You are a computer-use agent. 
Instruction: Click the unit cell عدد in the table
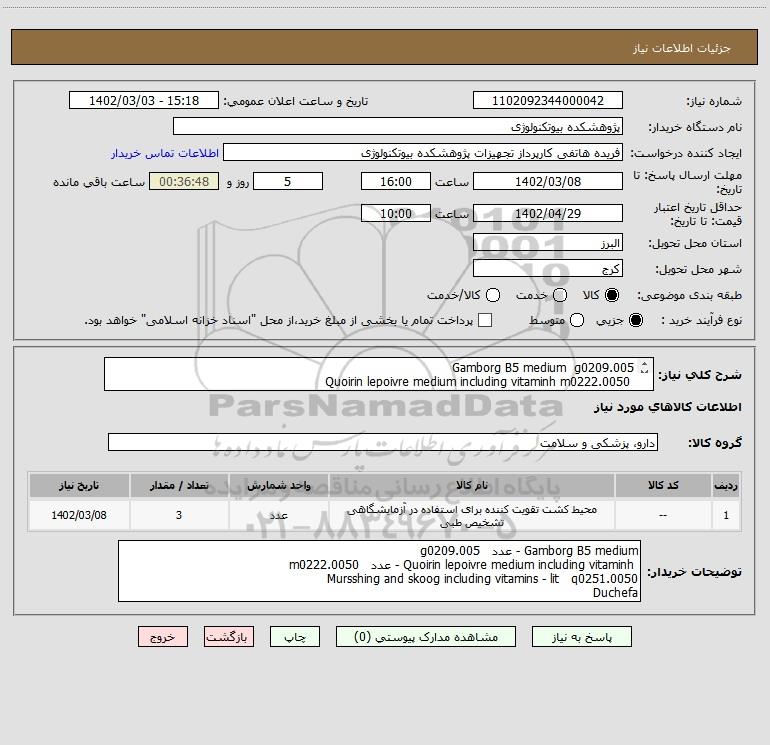coord(278,515)
